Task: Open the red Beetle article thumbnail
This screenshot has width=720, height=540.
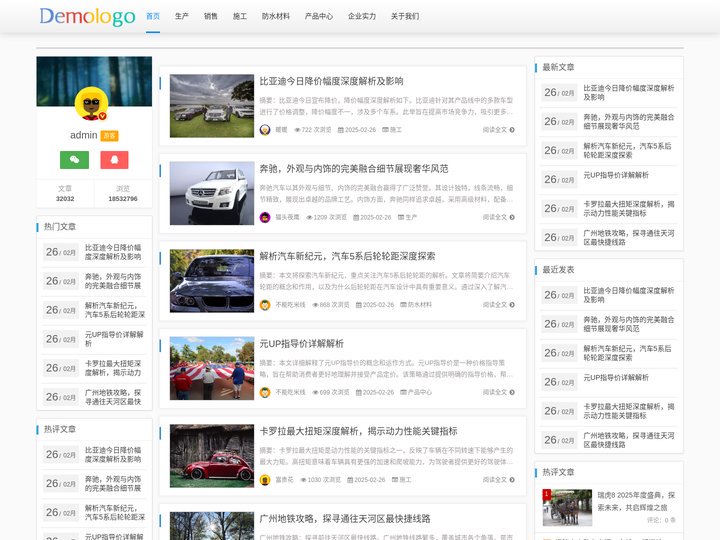Action: pyautogui.click(x=212, y=456)
